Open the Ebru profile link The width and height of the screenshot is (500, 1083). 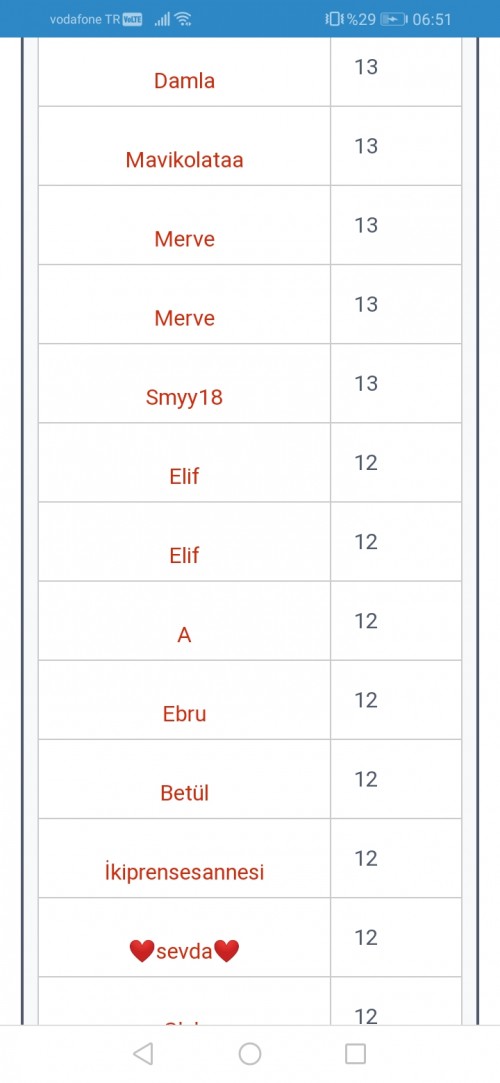pyautogui.click(x=184, y=713)
